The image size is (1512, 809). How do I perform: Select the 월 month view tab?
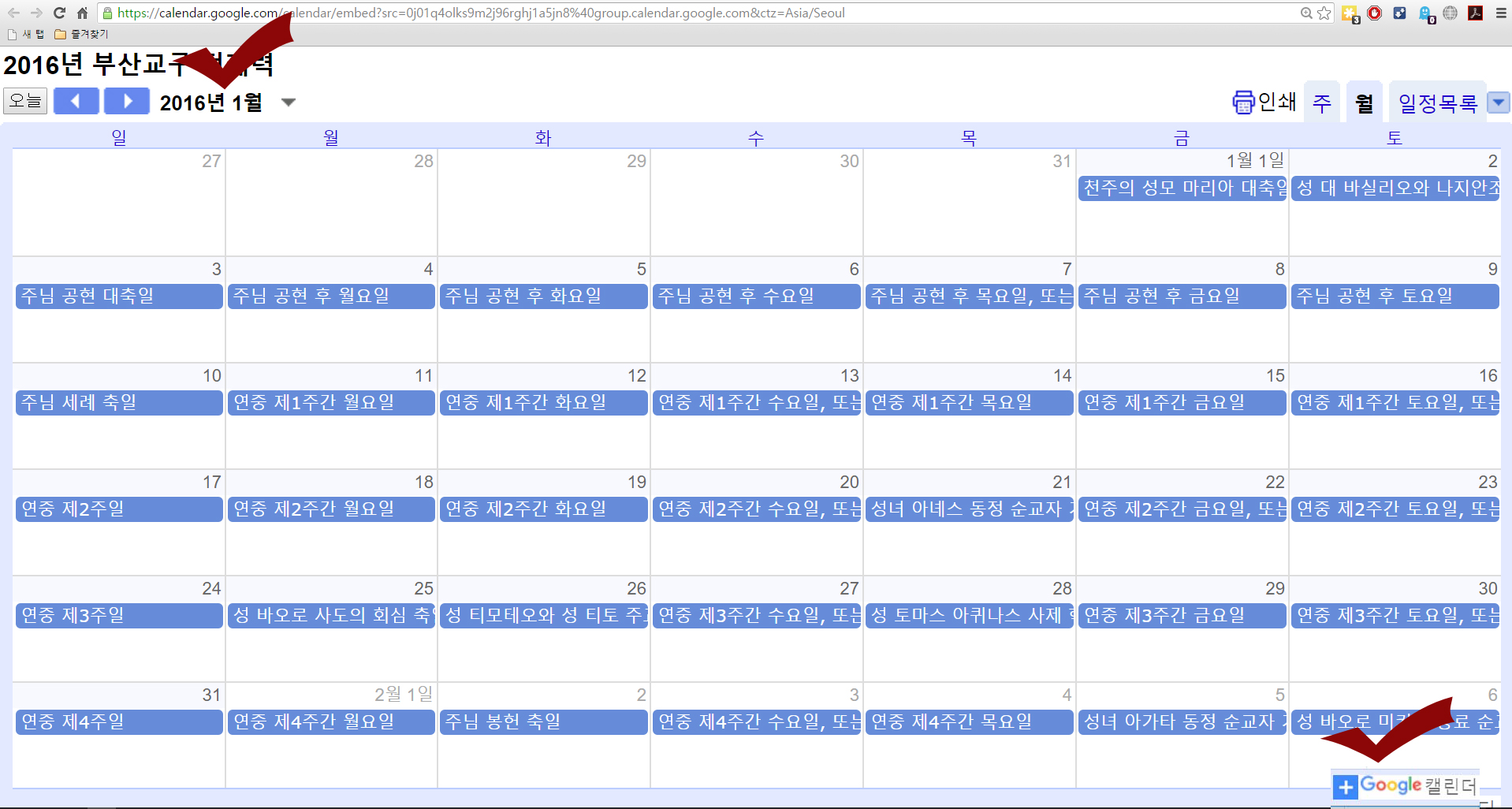tap(1364, 103)
